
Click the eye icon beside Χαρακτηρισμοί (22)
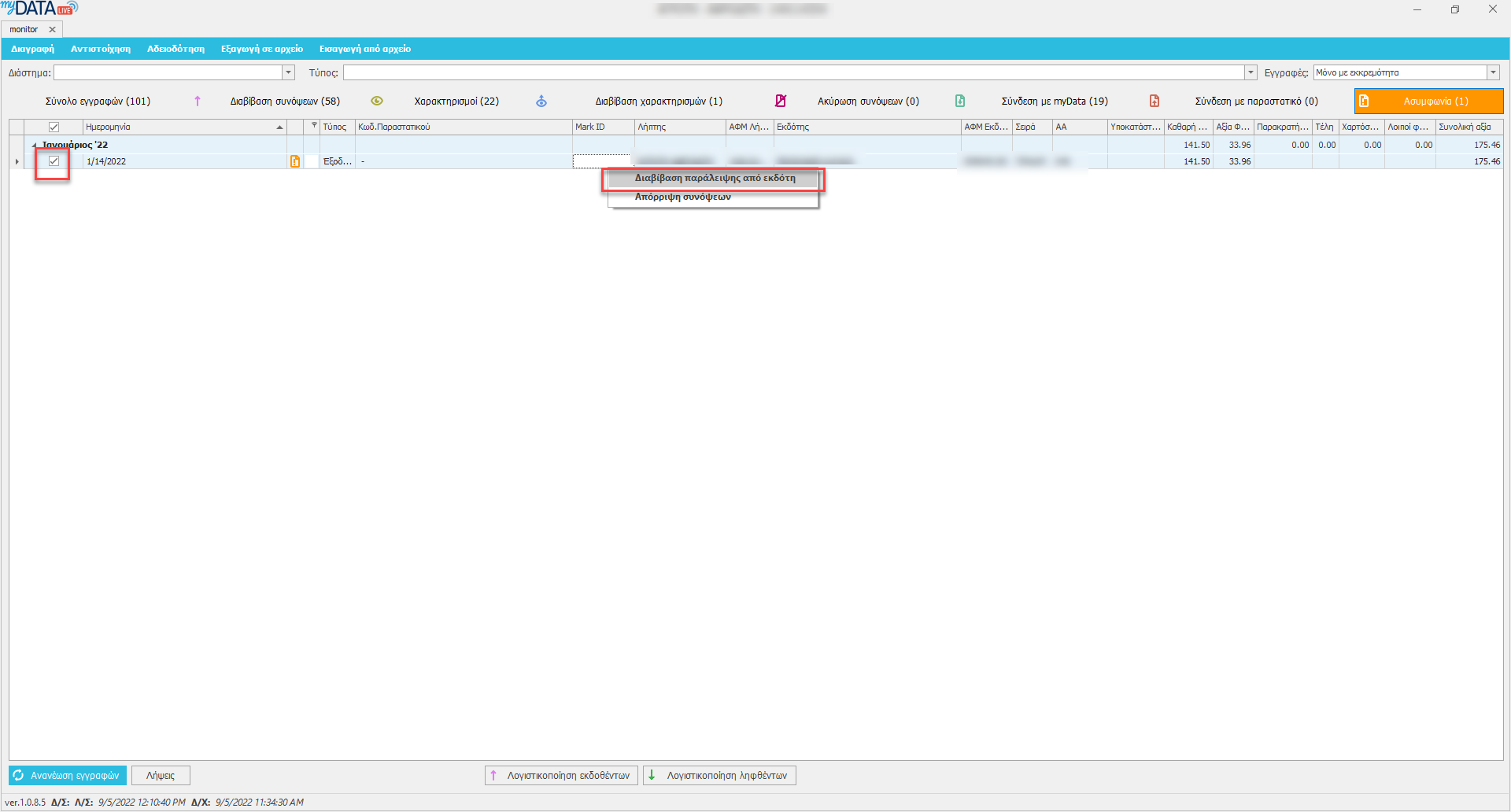pos(377,101)
